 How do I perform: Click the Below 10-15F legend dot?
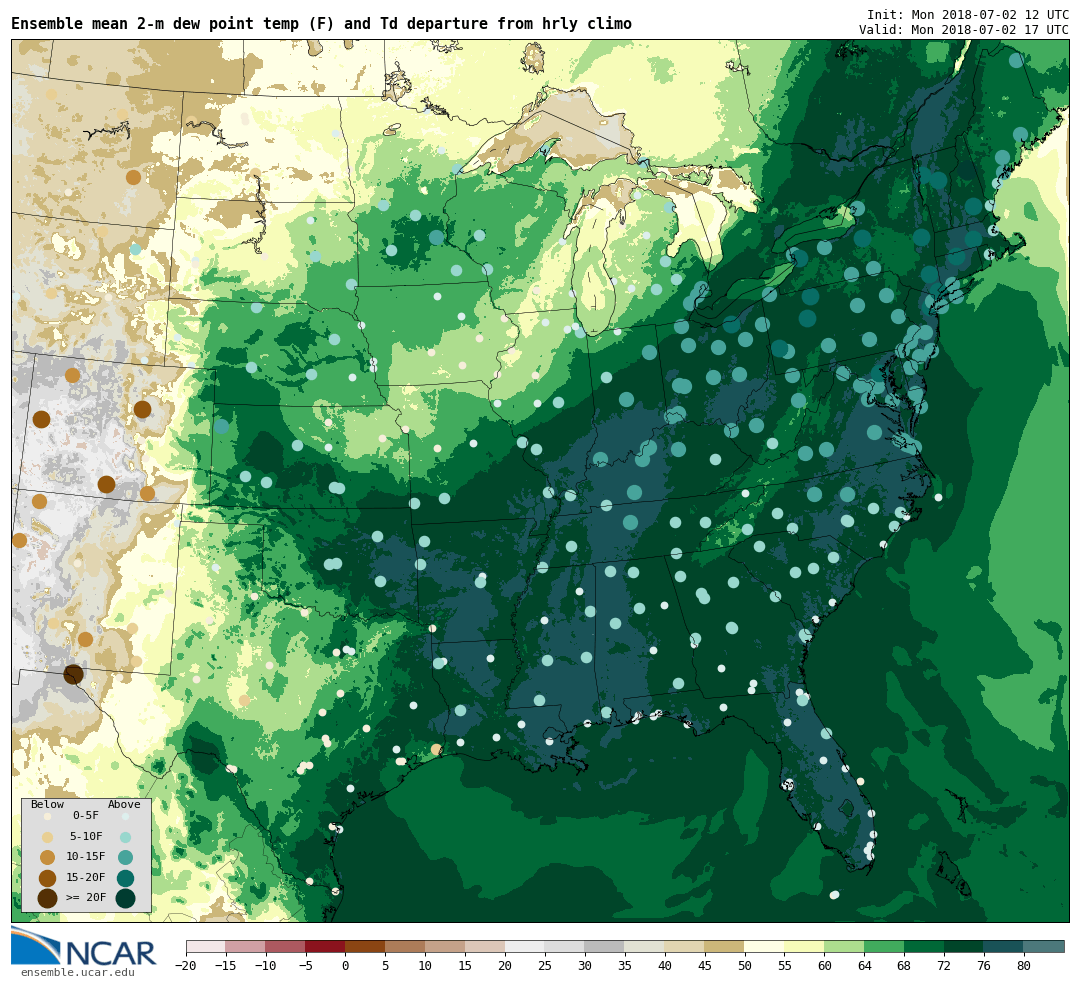(x=47, y=858)
